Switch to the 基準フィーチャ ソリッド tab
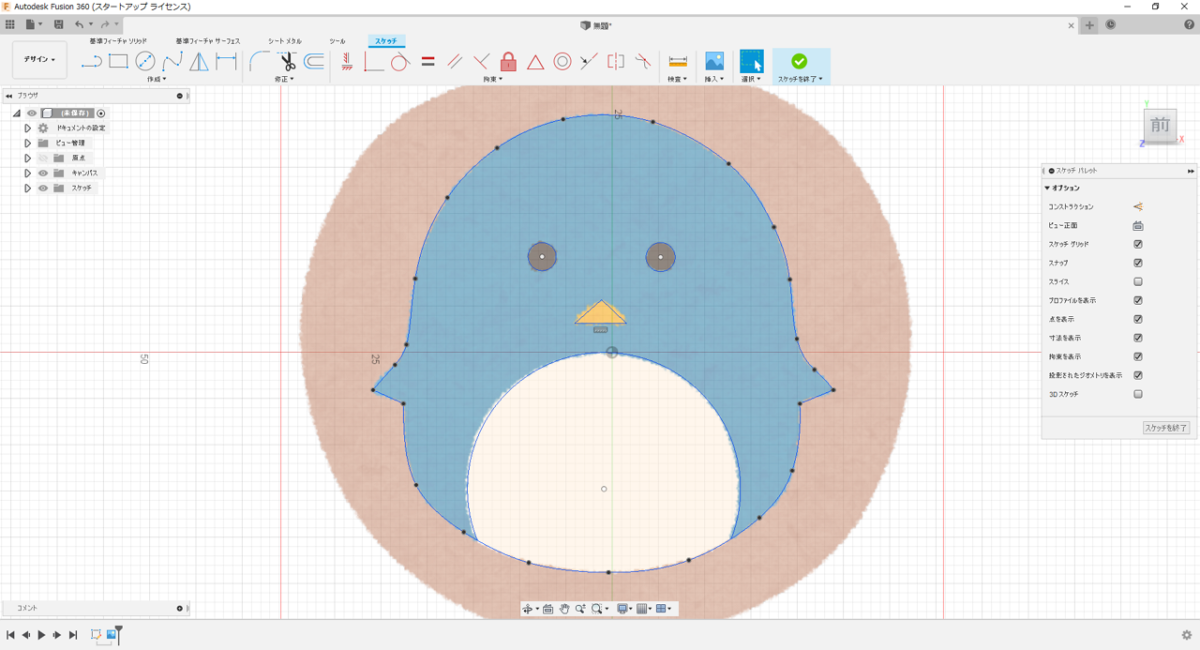 118,41
